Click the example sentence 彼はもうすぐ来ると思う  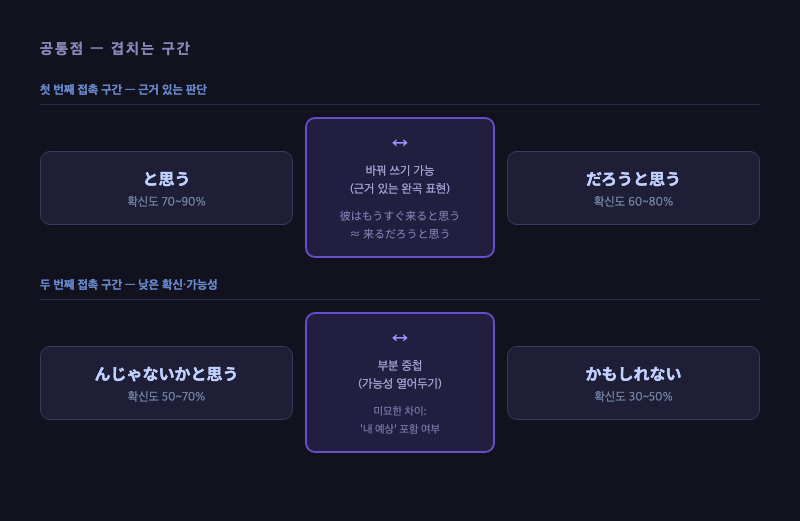[x=399, y=216]
